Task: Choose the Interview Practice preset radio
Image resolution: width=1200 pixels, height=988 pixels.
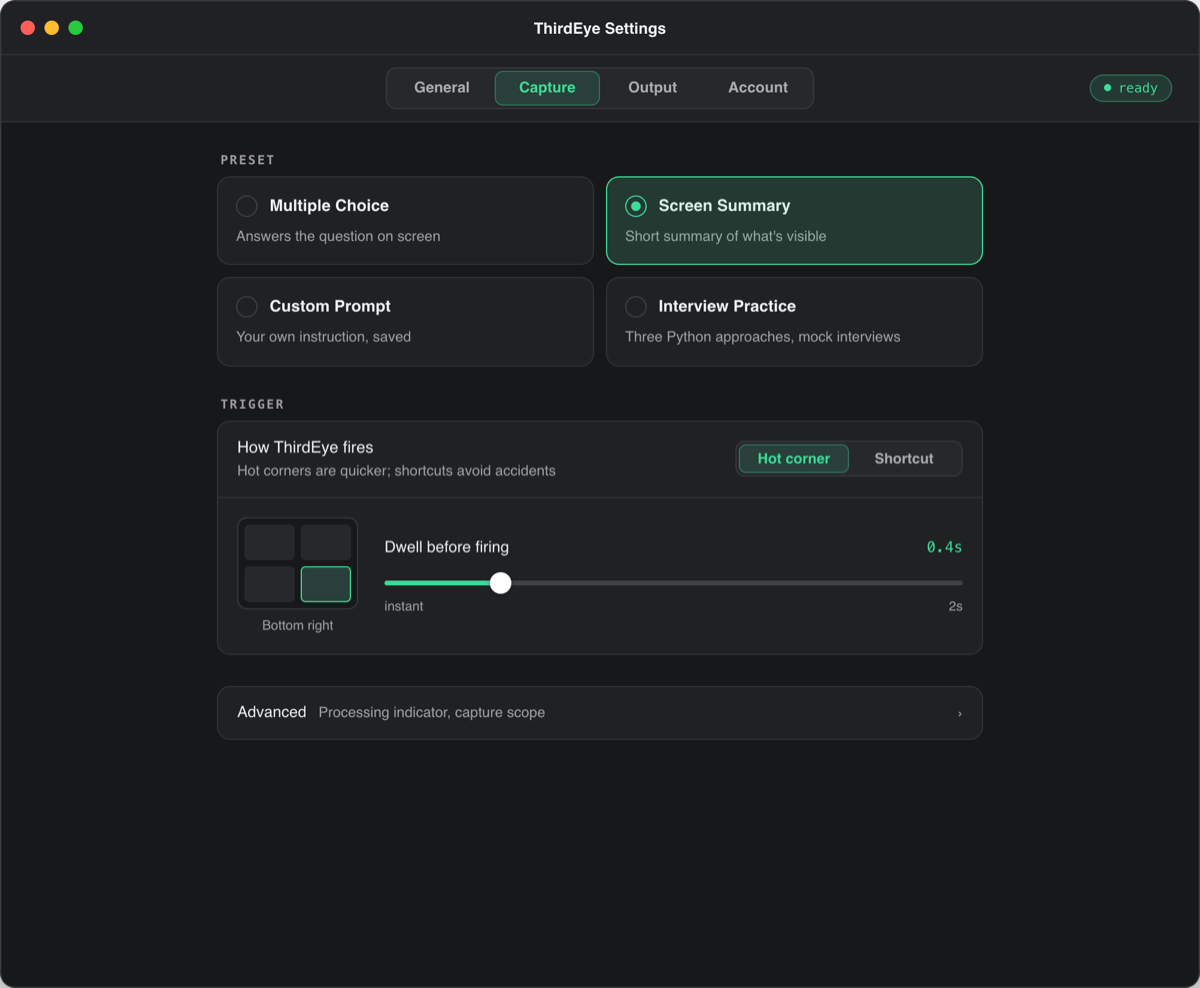Action: (x=636, y=306)
